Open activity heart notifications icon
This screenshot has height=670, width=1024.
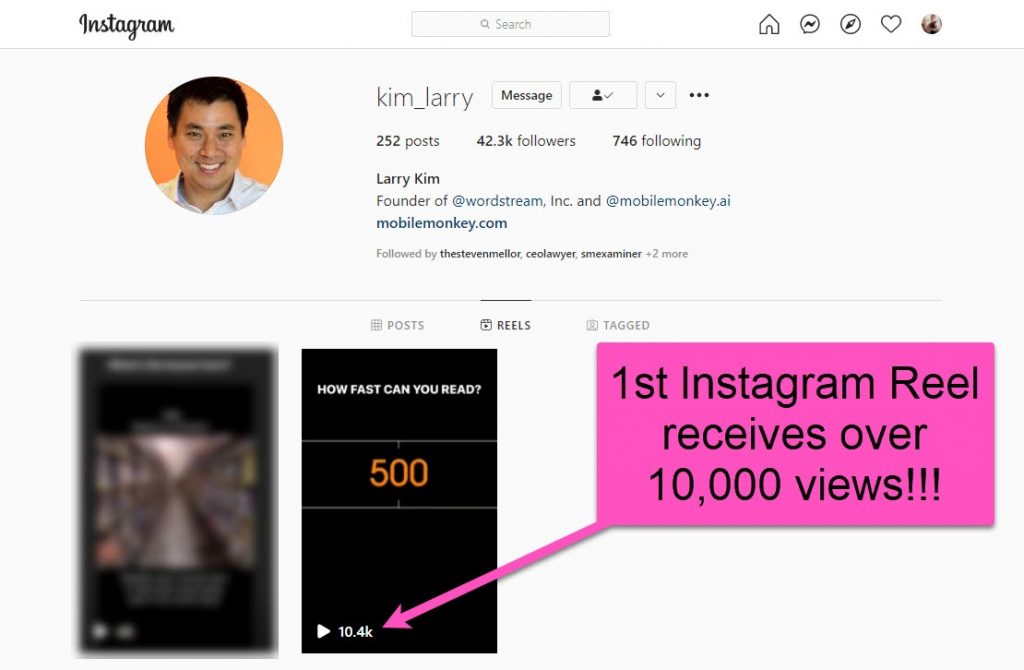pos(891,25)
